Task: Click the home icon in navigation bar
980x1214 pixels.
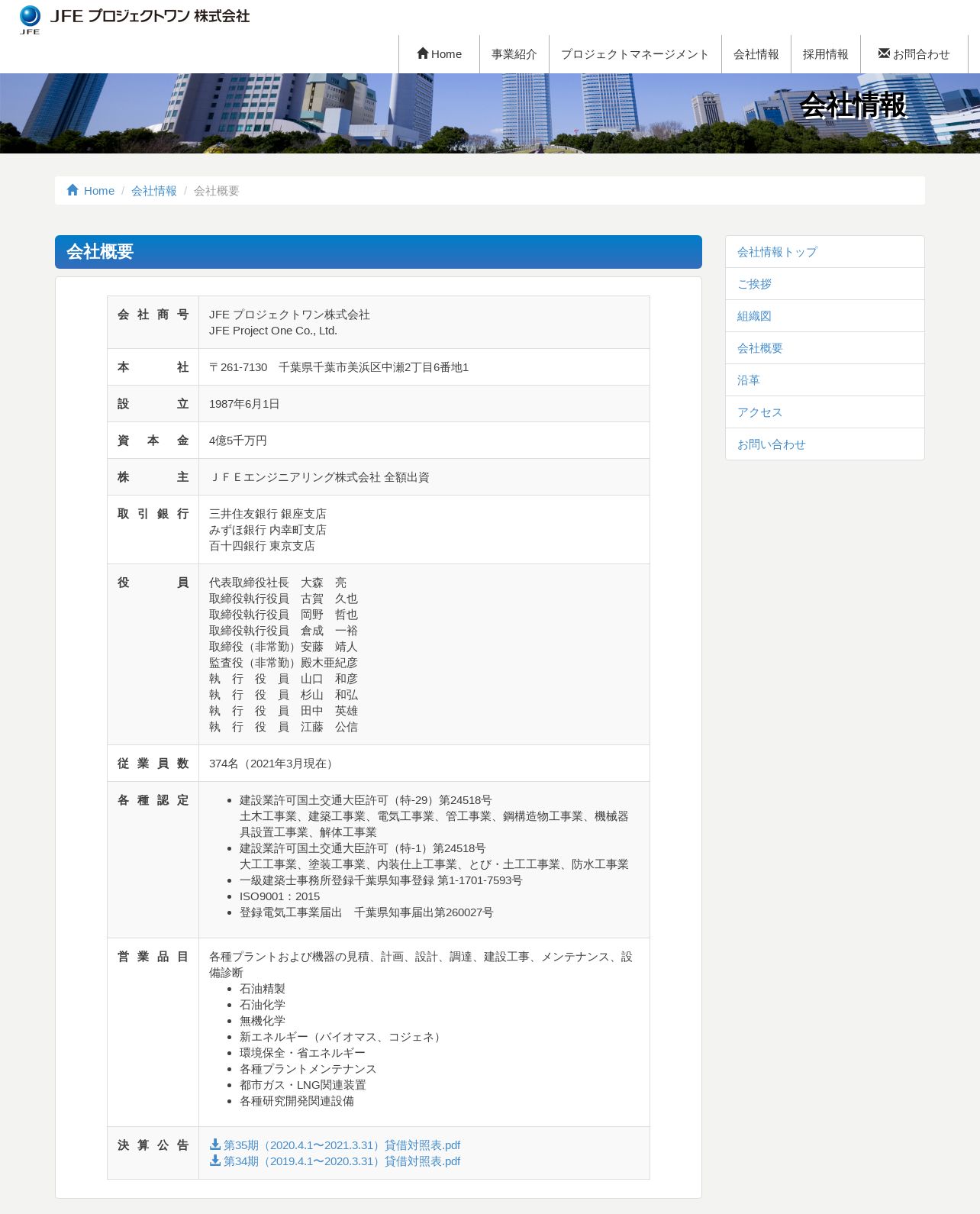Action: click(423, 53)
